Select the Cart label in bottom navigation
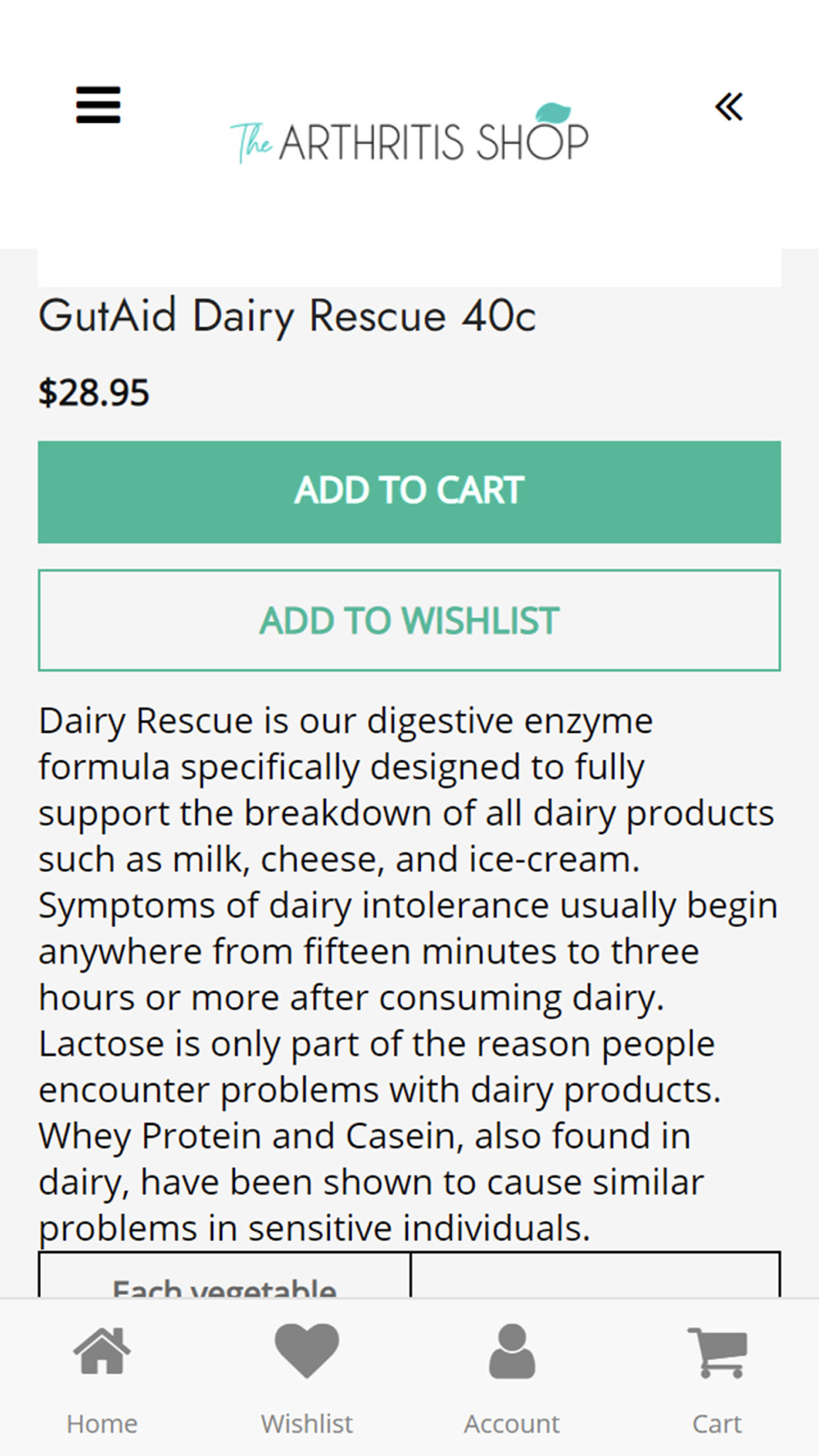The height and width of the screenshot is (1456, 819). point(717,1423)
